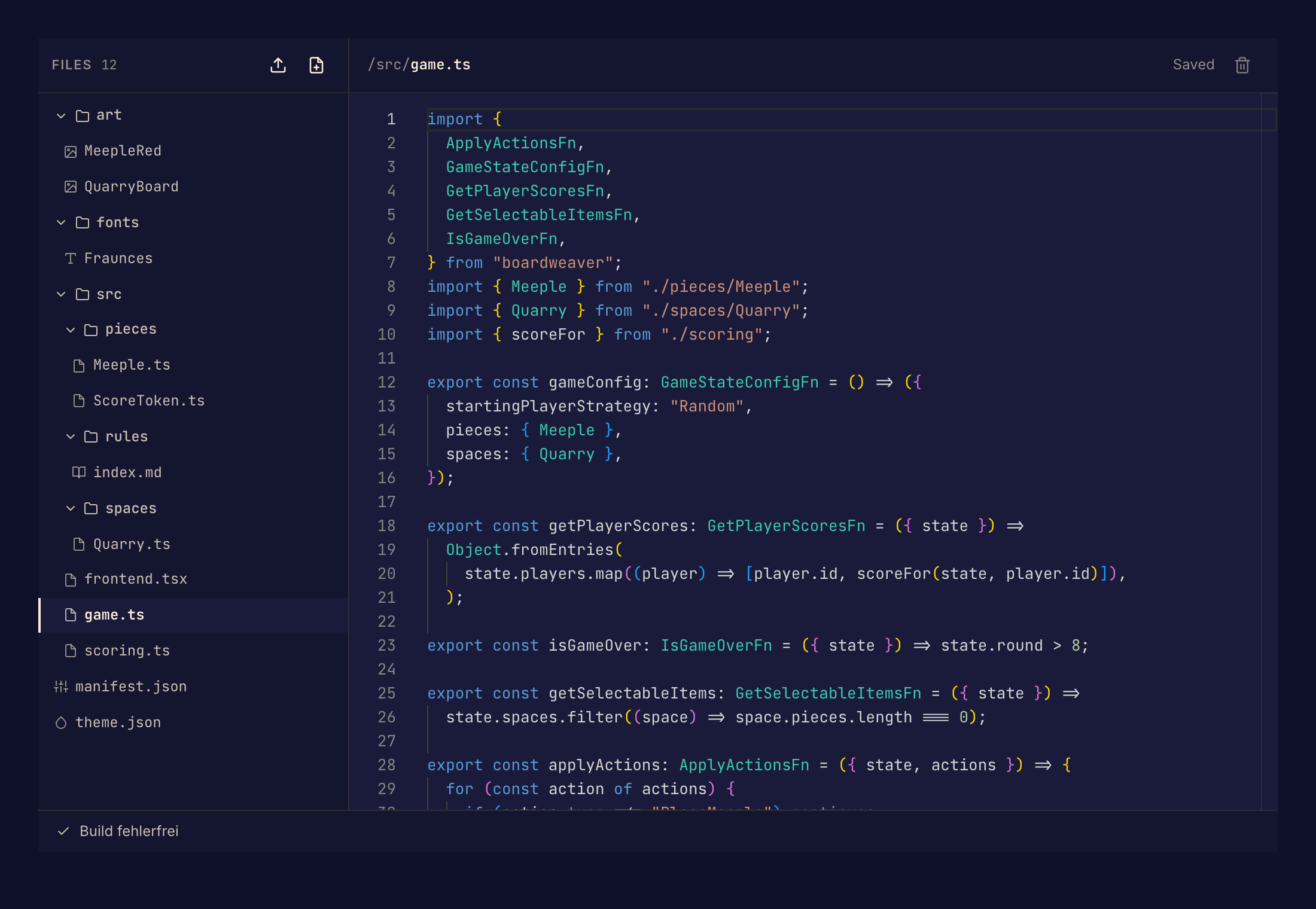Collapse the pieces folder chevron
The height and width of the screenshot is (909, 1316).
pyautogui.click(x=71, y=330)
